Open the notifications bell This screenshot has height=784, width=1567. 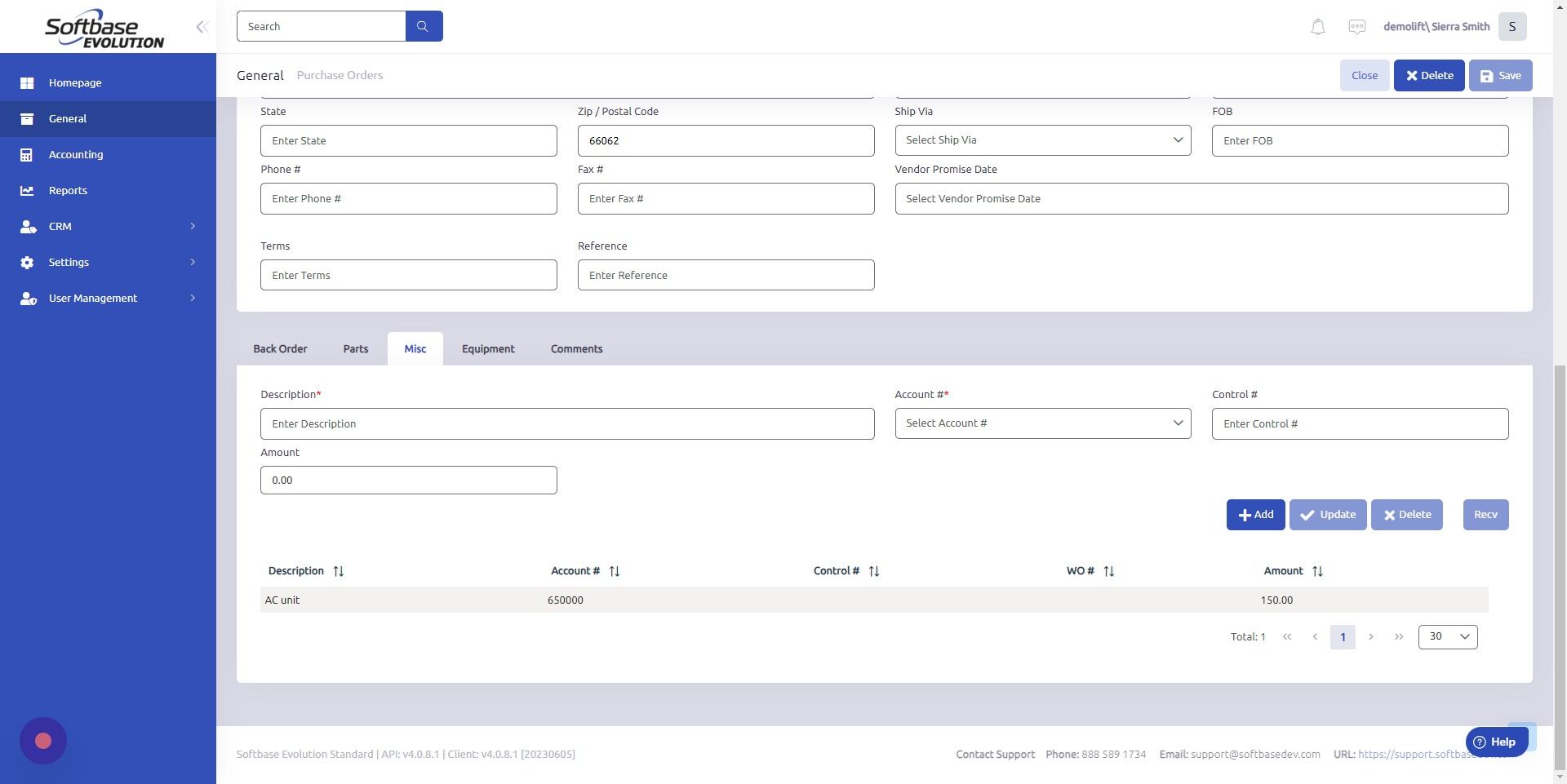coord(1316,26)
